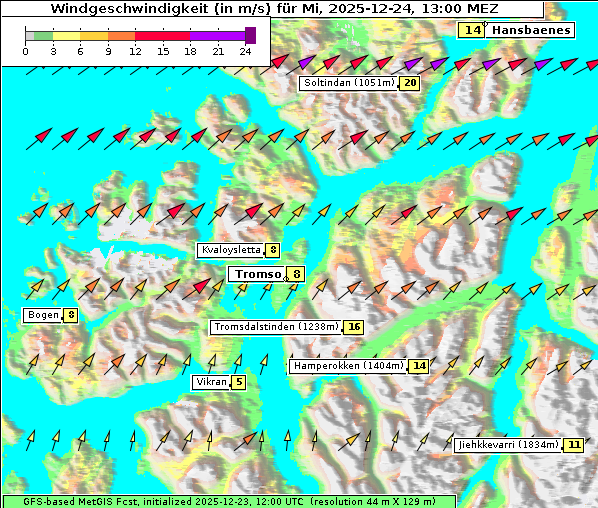Viewport: 598px width, 508px height.
Task: Click Hamperokken wind value 14
Action: (x=419, y=366)
